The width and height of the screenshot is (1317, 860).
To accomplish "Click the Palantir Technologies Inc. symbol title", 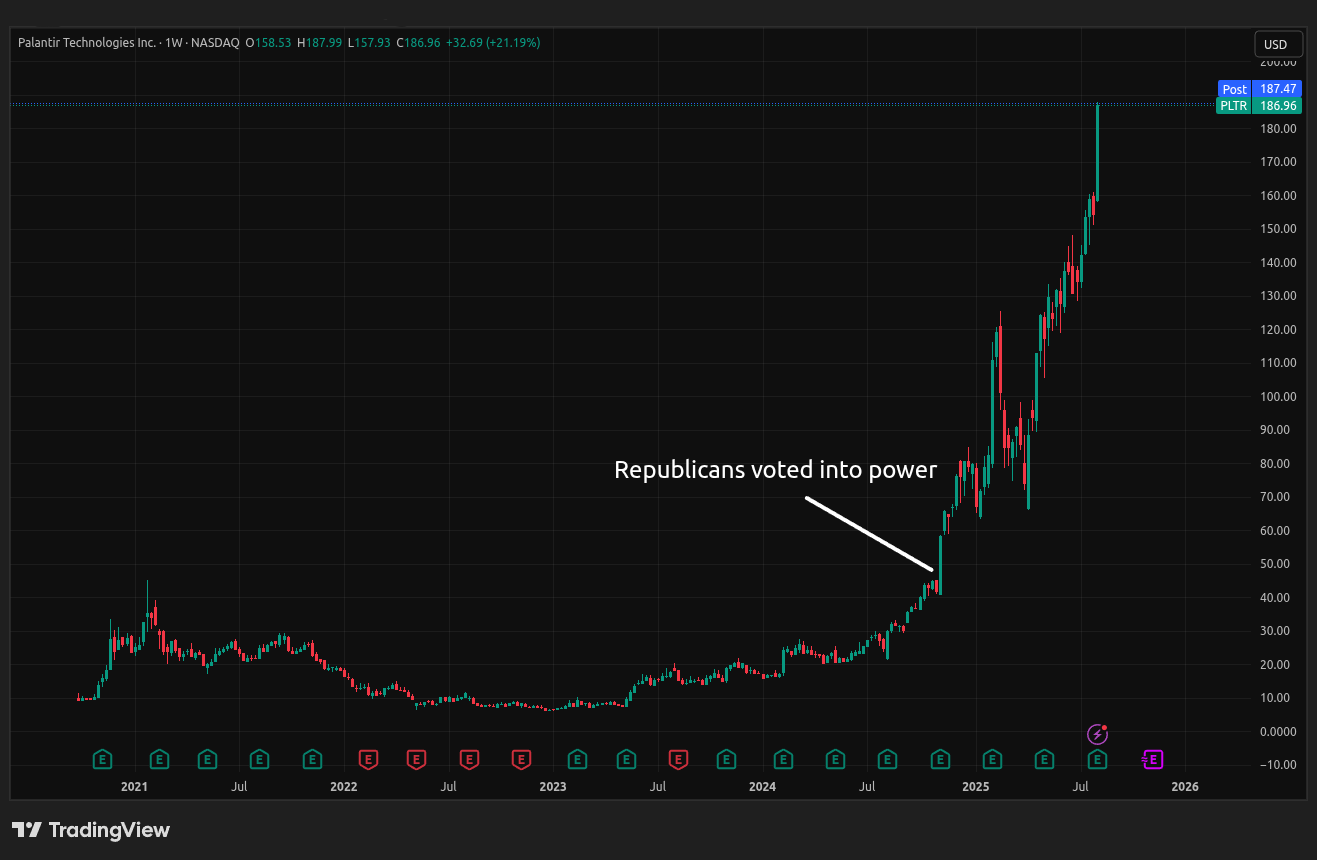I will pyautogui.click(x=87, y=43).
